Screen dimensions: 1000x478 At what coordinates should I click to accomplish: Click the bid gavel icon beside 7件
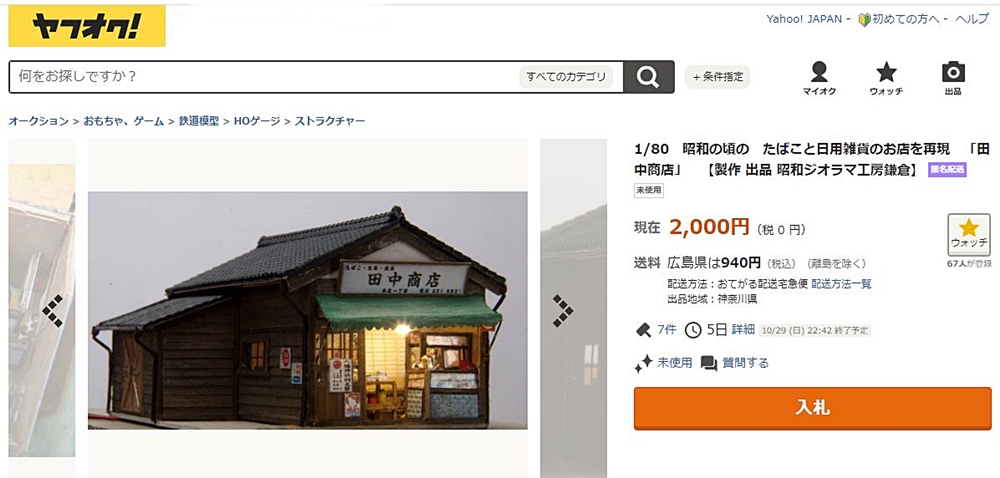pyautogui.click(x=643, y=330)
